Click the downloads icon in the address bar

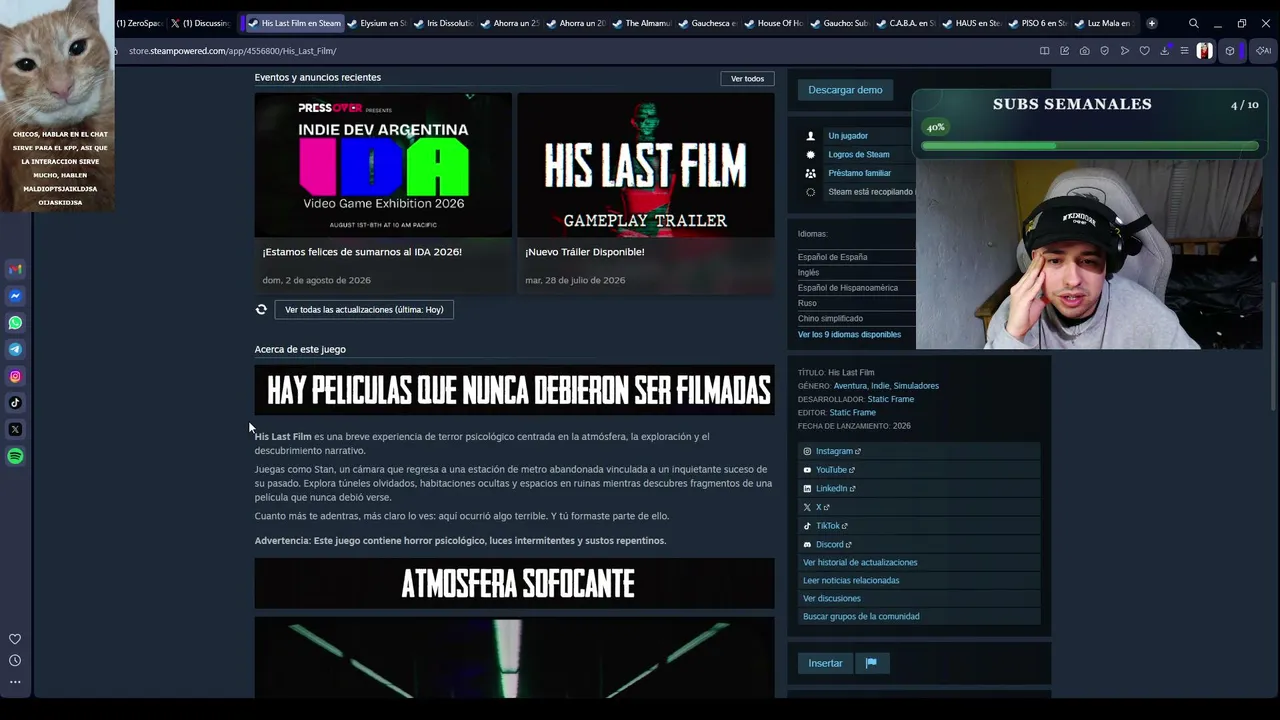coord(1164,51)
